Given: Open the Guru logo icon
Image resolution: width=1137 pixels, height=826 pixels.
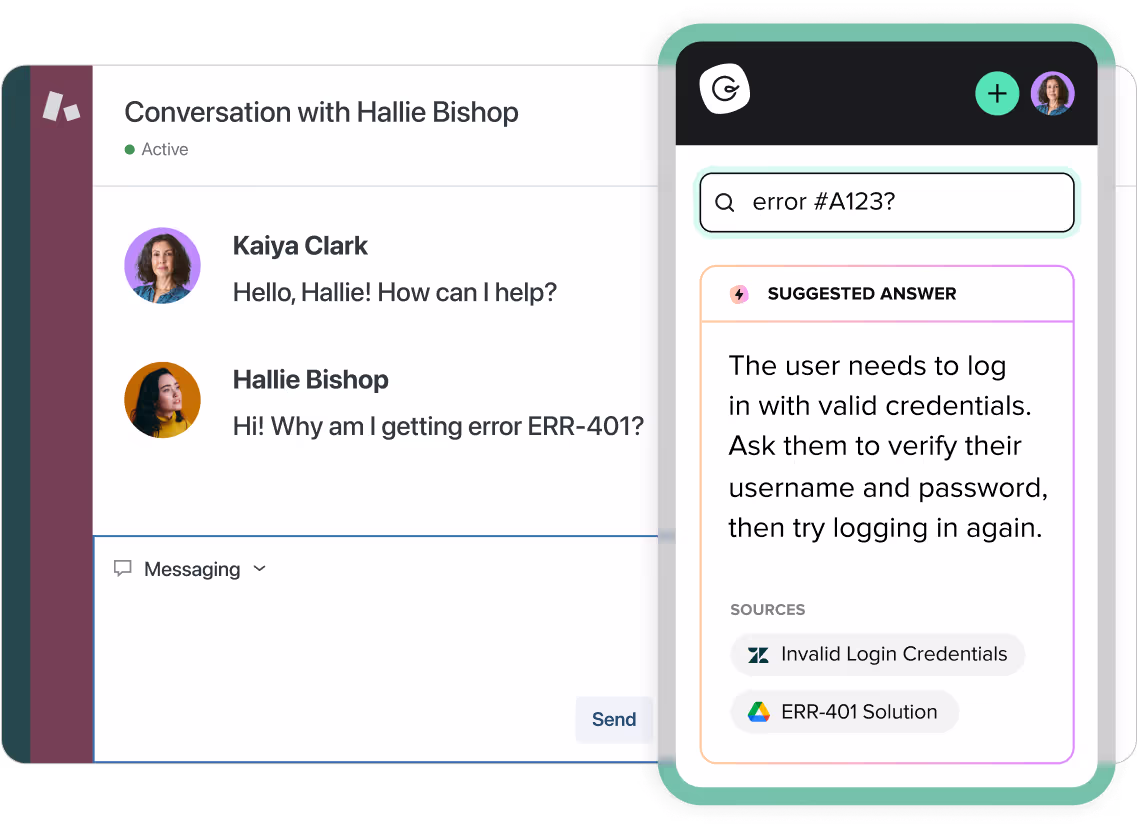Looking at the screenshot, I should pos(724,89).
